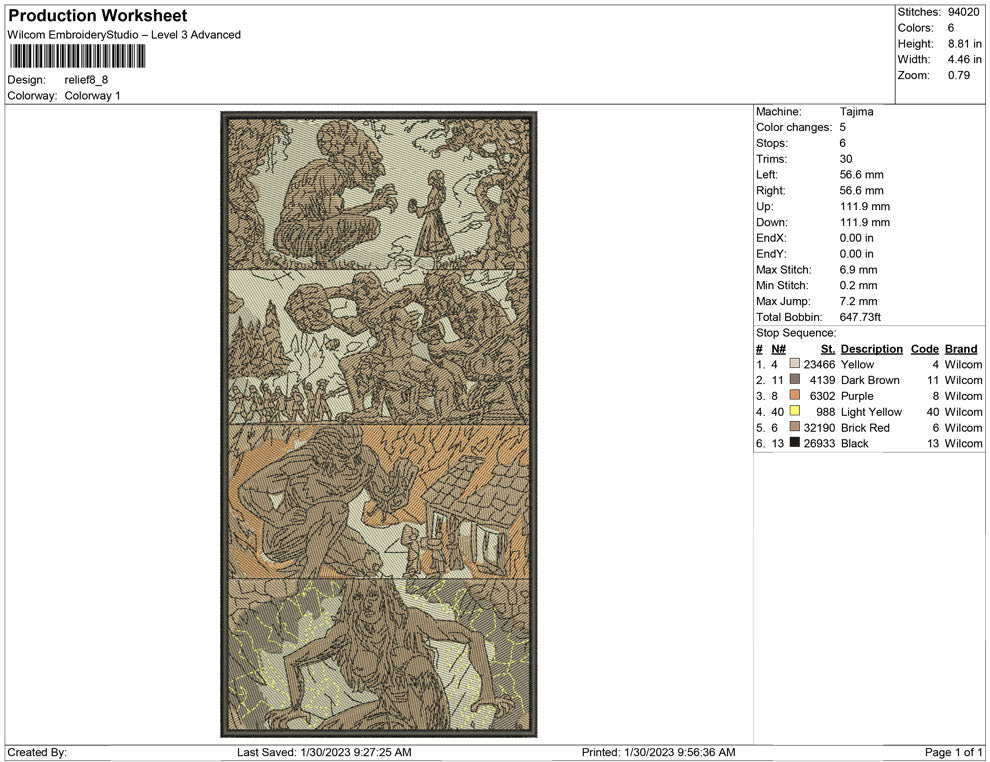The width and height of the screenshot is (990, 762).
Task: Click the Total Bobbin value 647.73ft
Action: coord(860,317)
